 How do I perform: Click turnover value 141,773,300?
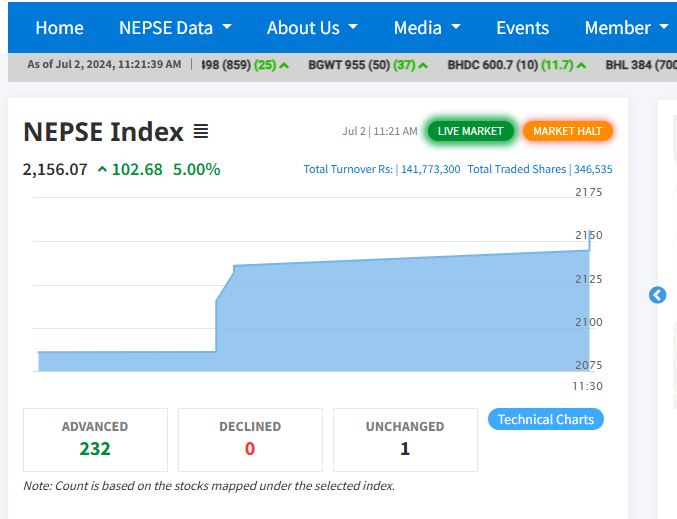coord(430,169)
